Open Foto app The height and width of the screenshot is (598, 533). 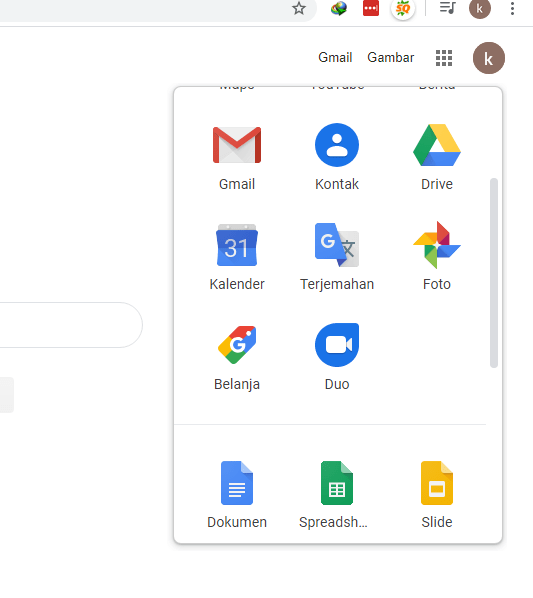pyautogui.click(x=437, y=257)
